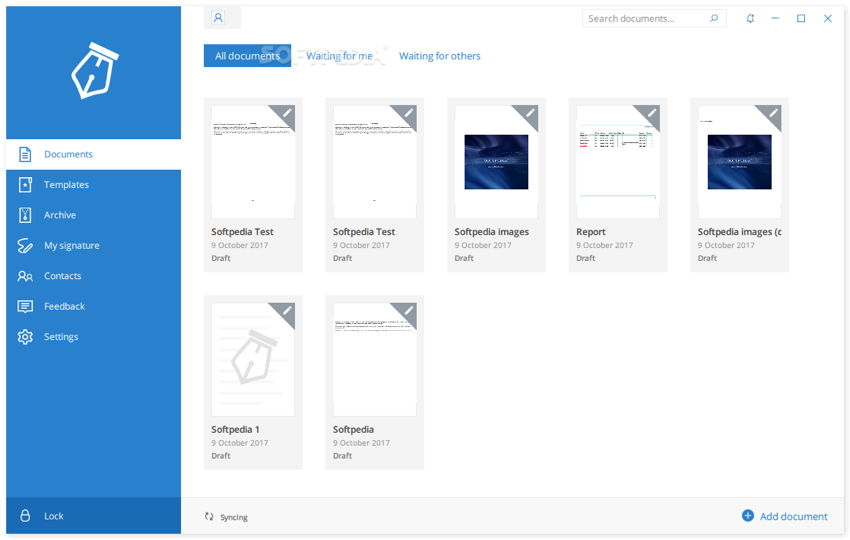Viewport: 850px width, 540px height.
Task: Click the search magnifier icon
Action: tap(714, 18)
